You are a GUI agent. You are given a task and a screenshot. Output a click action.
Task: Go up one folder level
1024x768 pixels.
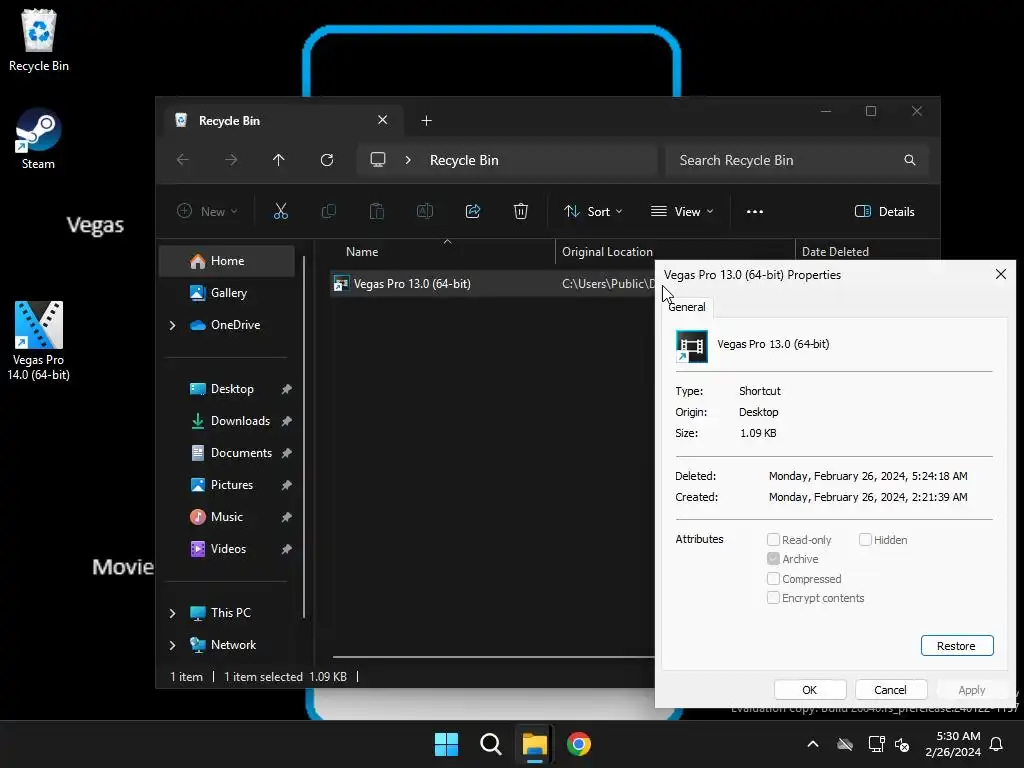point(279,160)
